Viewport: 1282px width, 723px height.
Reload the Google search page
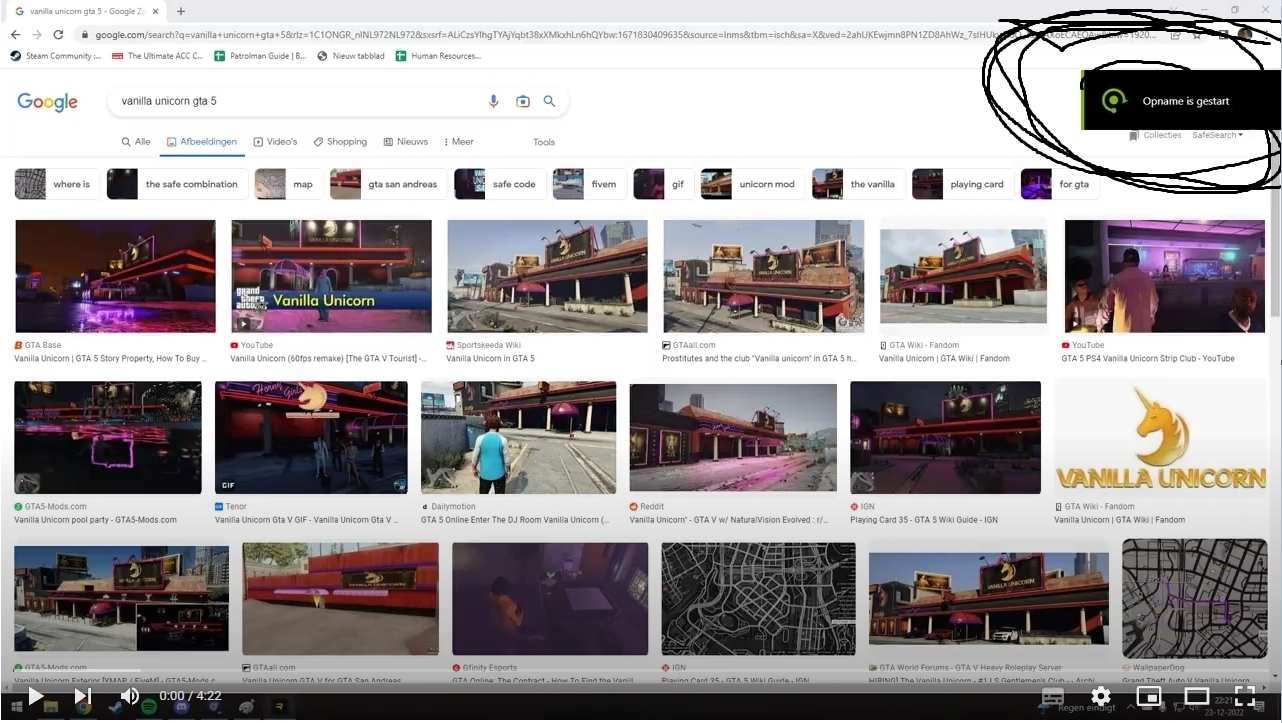[58, 35]
